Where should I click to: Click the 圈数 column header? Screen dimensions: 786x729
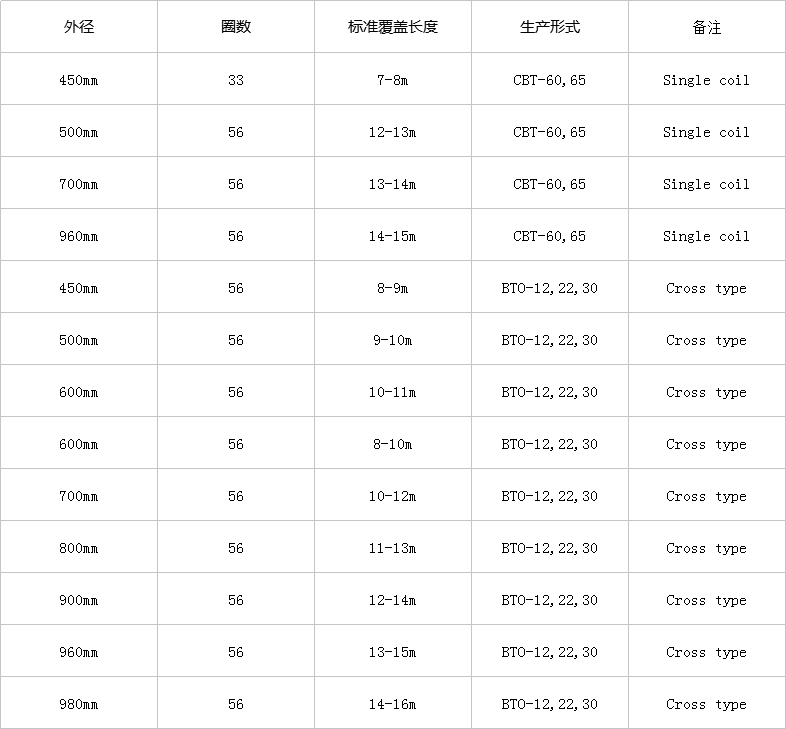click(x=235, y=27)
